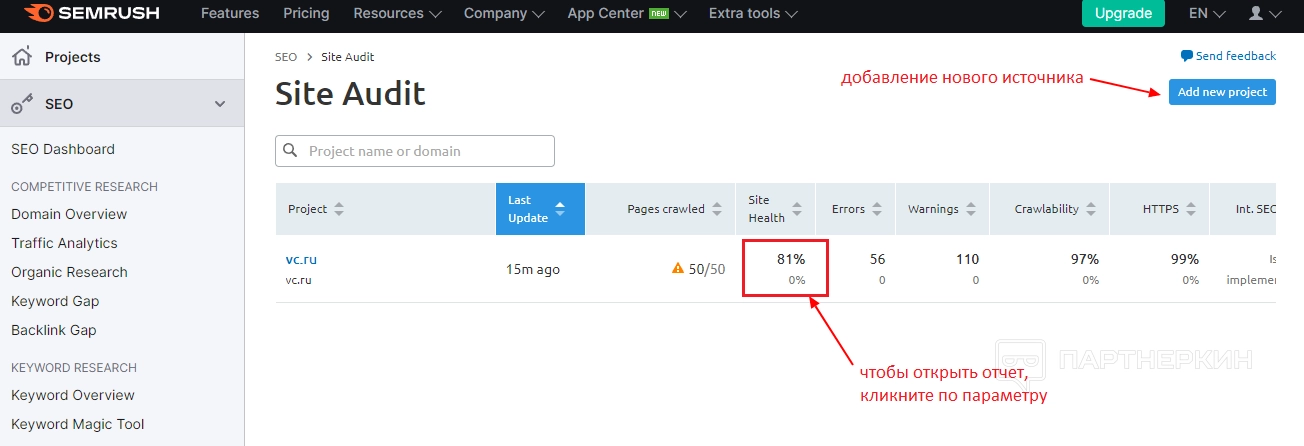
Task: Open the 81% Site Health value
Action: click(791, 259)
